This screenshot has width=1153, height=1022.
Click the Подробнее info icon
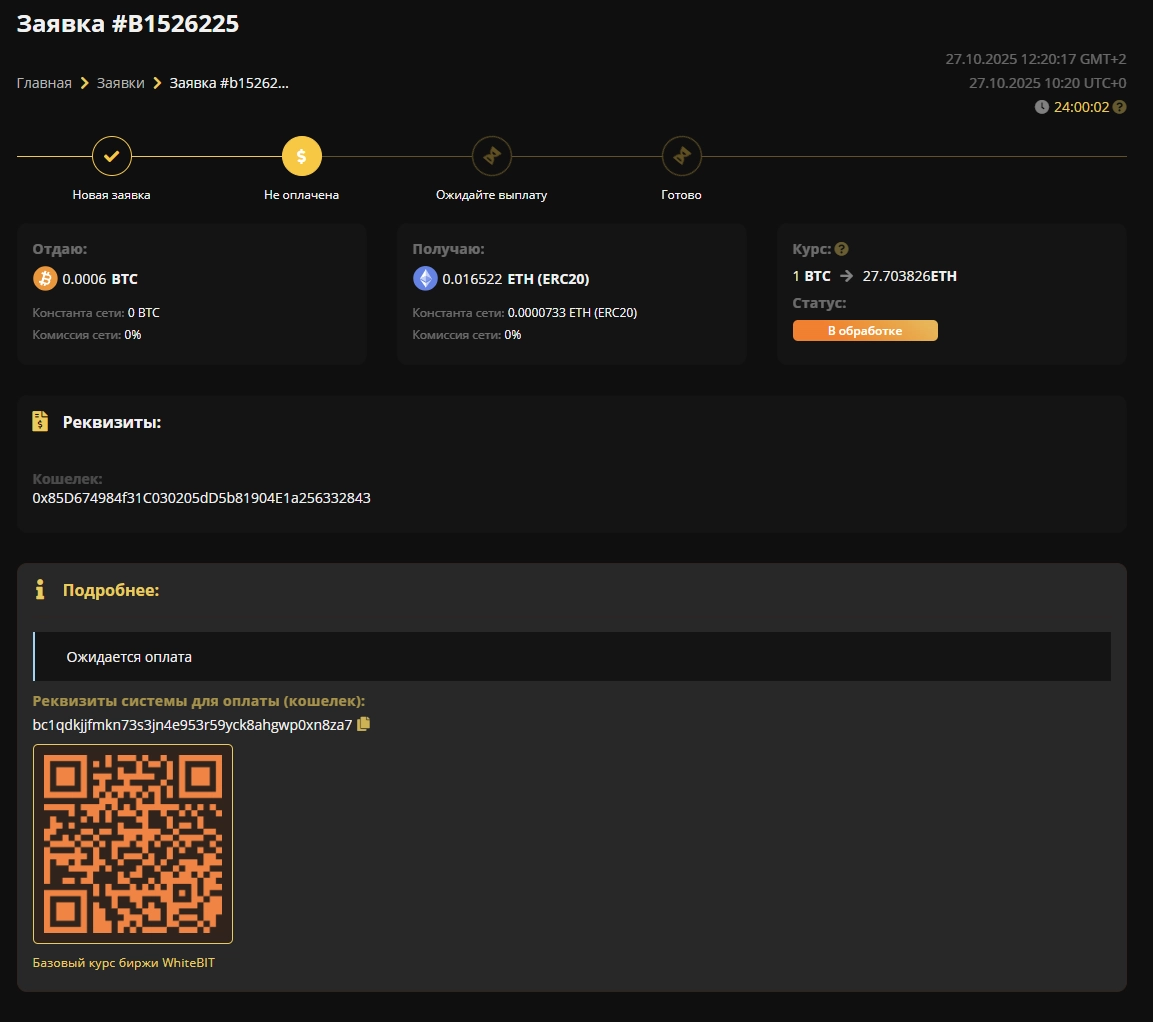pyautogui.click(x=40, y=590)
